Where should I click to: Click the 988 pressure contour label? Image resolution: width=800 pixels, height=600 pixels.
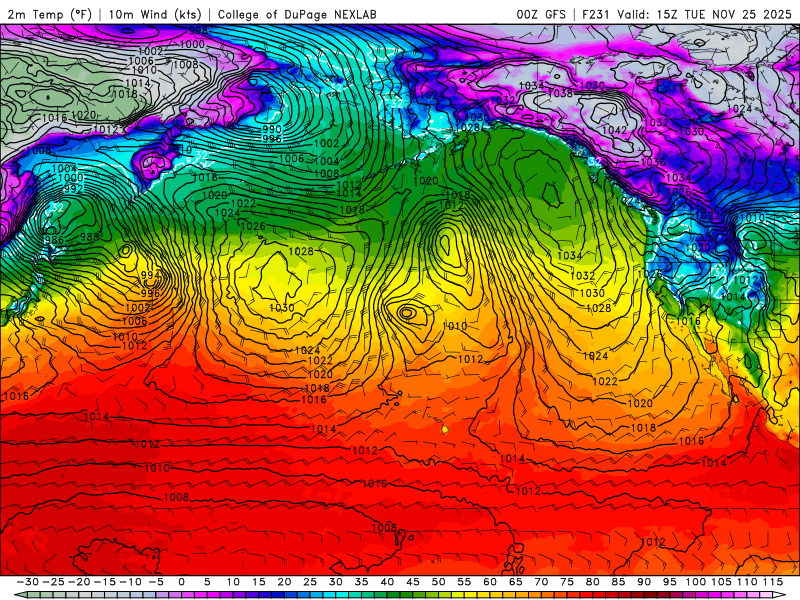click(x=89, y=237)
